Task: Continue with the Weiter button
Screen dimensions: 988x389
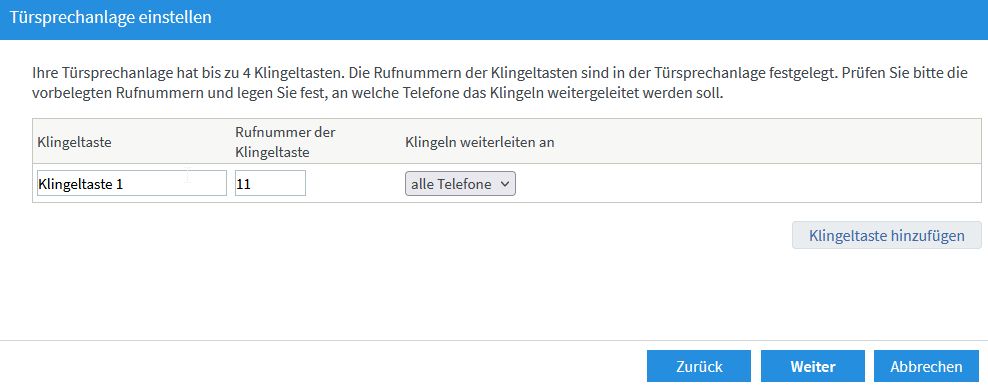Action: click(813, 366)
